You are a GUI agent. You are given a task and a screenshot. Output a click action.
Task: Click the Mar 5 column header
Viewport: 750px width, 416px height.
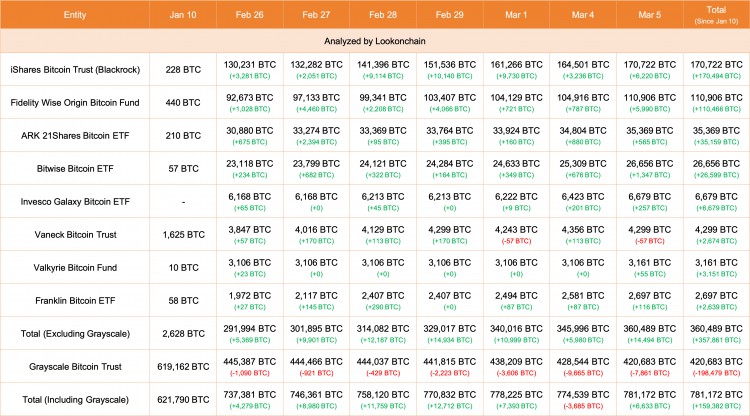point(650,15)
